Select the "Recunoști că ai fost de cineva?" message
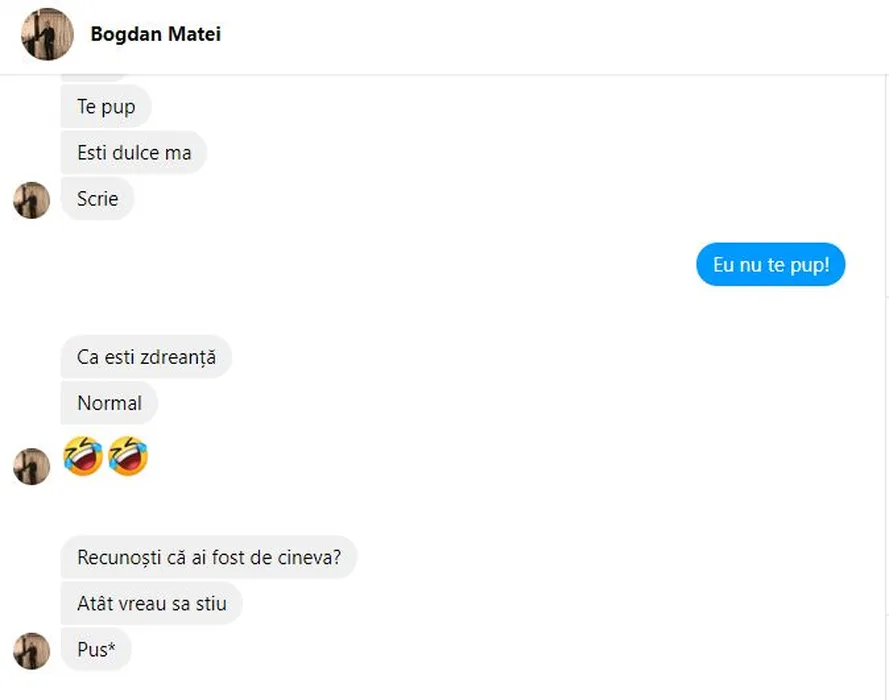 [208, 557]
